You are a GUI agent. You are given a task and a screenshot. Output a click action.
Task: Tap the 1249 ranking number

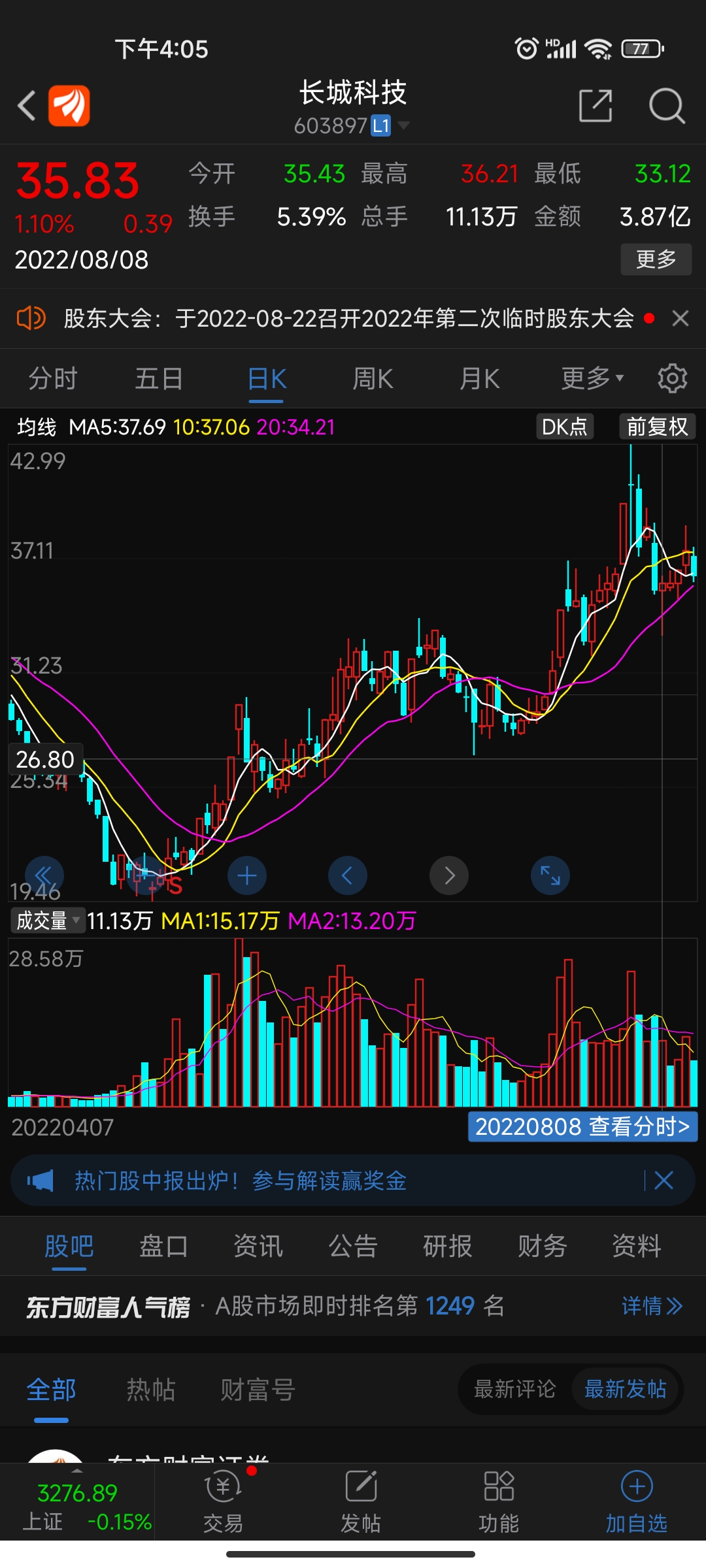click(x=450, y=1306)
